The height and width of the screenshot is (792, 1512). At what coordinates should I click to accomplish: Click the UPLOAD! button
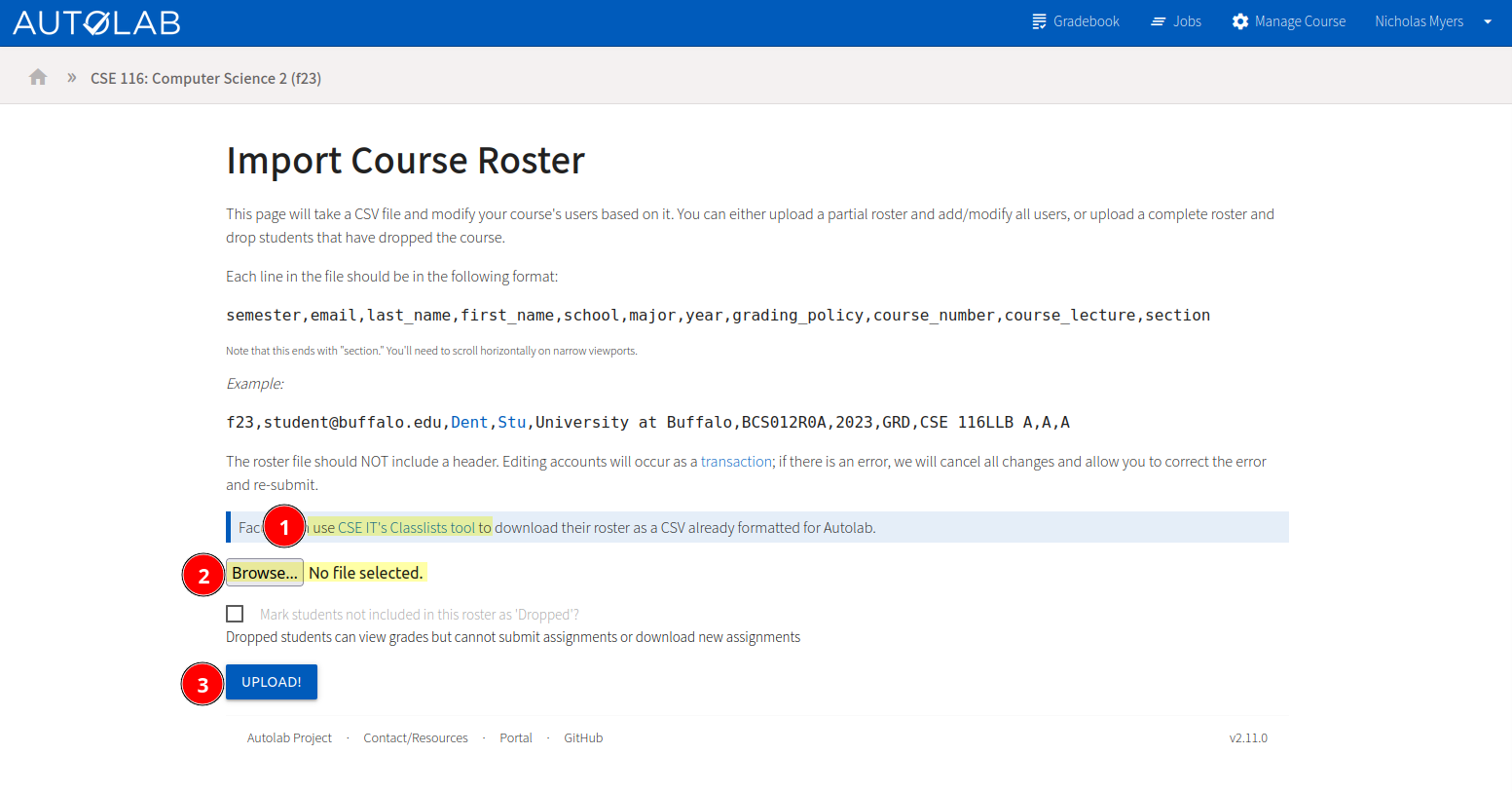pos(272,682)
